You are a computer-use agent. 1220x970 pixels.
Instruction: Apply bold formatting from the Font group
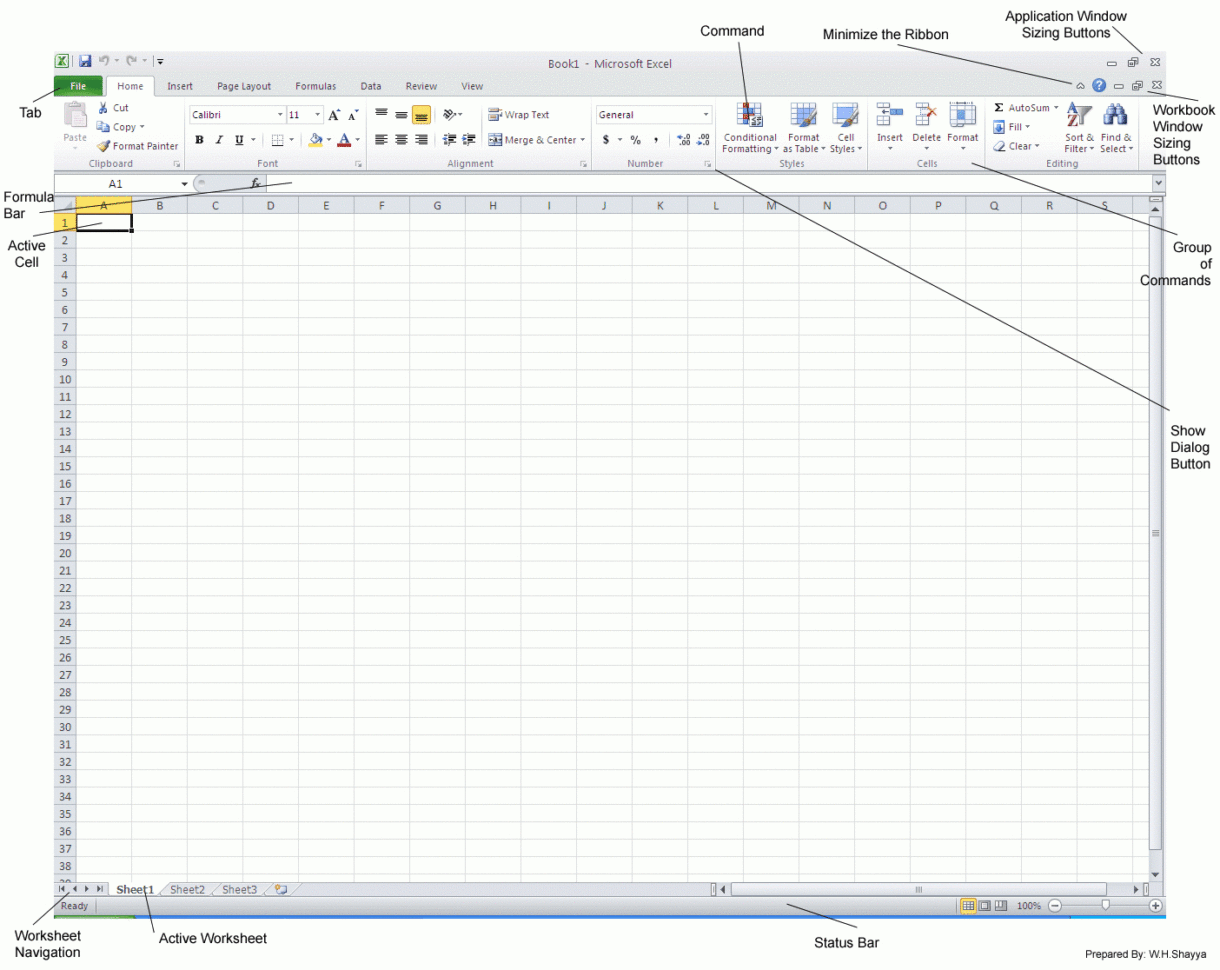pyautogui.click(x=199, y=139)
